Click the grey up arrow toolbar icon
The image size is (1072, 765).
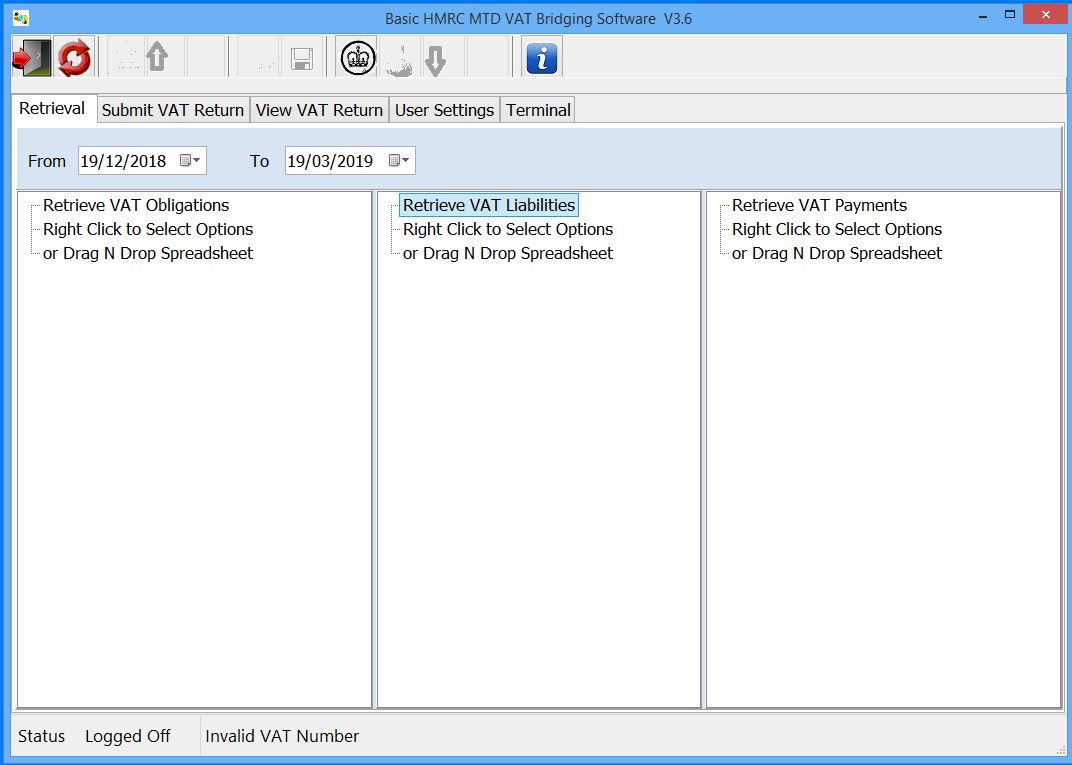coord(157,57)
